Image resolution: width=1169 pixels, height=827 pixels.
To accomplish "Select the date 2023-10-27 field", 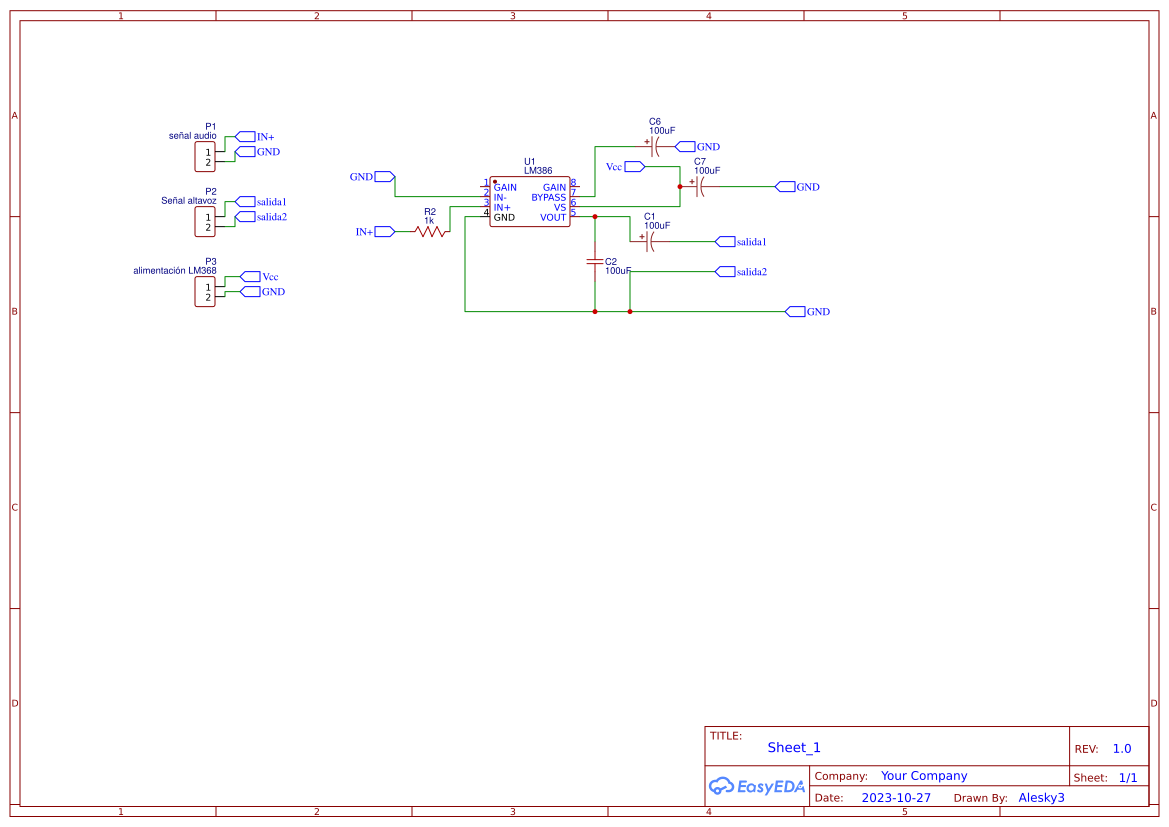I will [896, 798].
